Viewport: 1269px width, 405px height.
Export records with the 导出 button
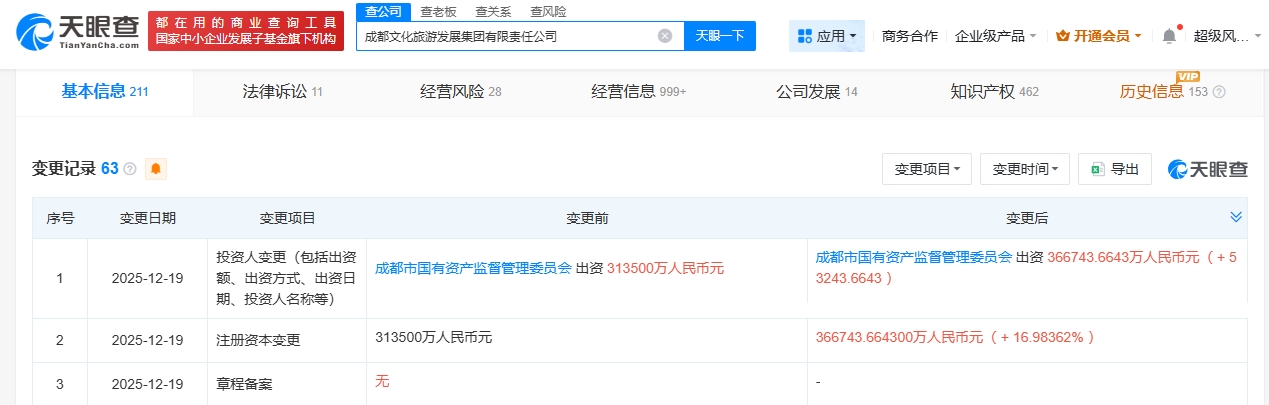pos(1115,169)
